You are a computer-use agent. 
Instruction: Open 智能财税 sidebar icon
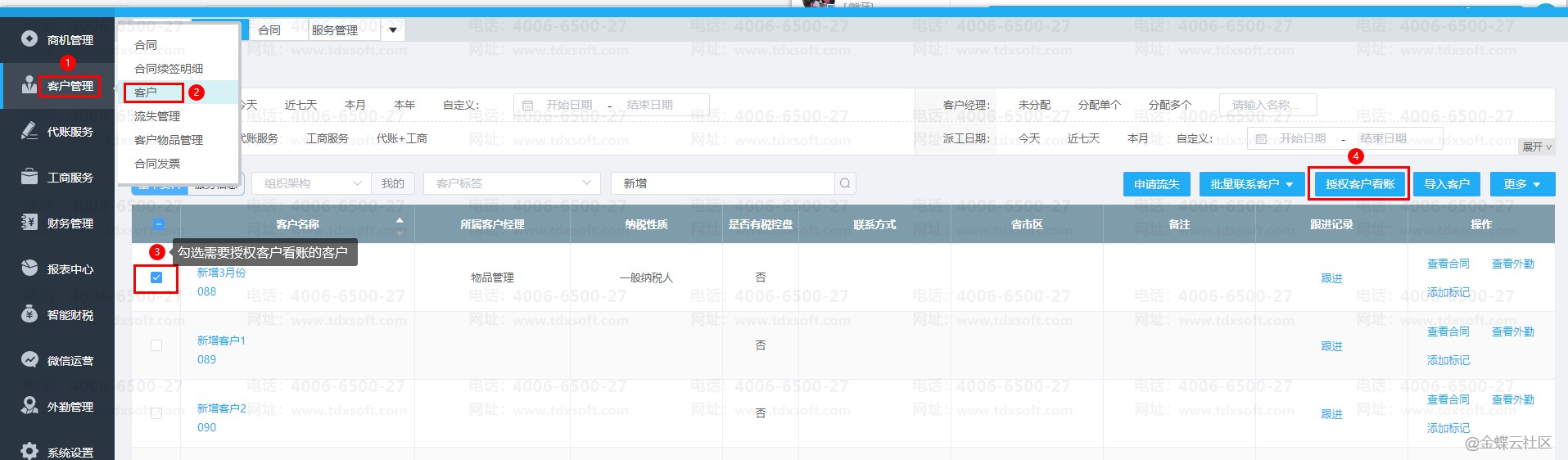29,314
